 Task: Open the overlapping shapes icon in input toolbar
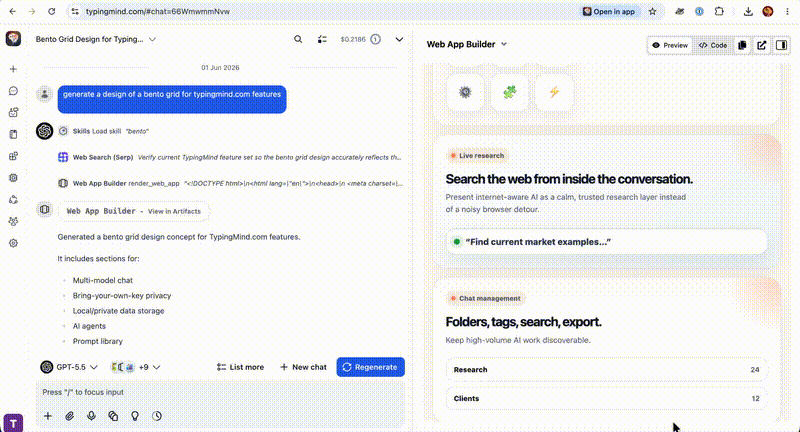(113, 416)
